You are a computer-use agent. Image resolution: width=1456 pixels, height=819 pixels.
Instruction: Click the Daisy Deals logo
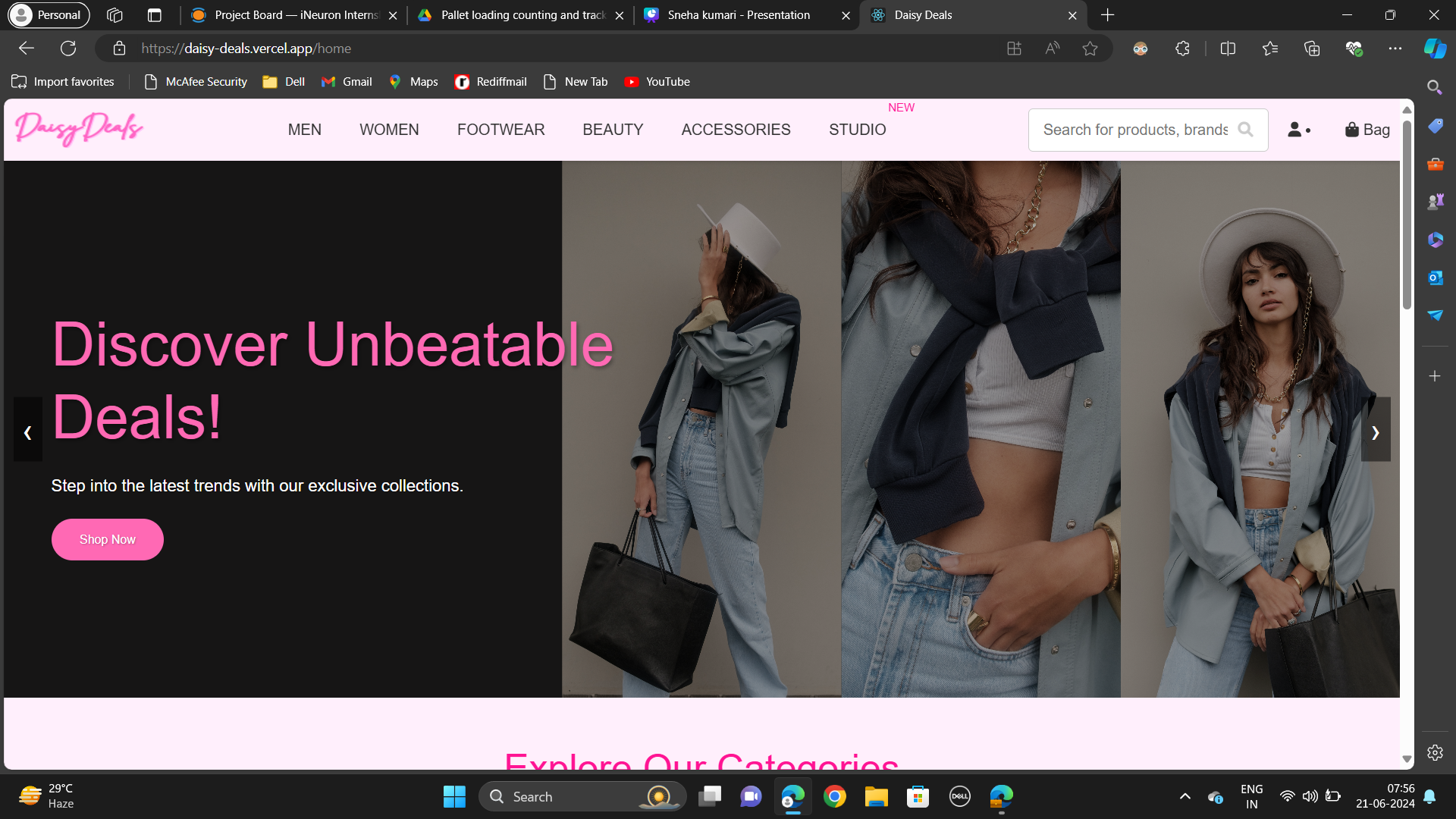79,129
